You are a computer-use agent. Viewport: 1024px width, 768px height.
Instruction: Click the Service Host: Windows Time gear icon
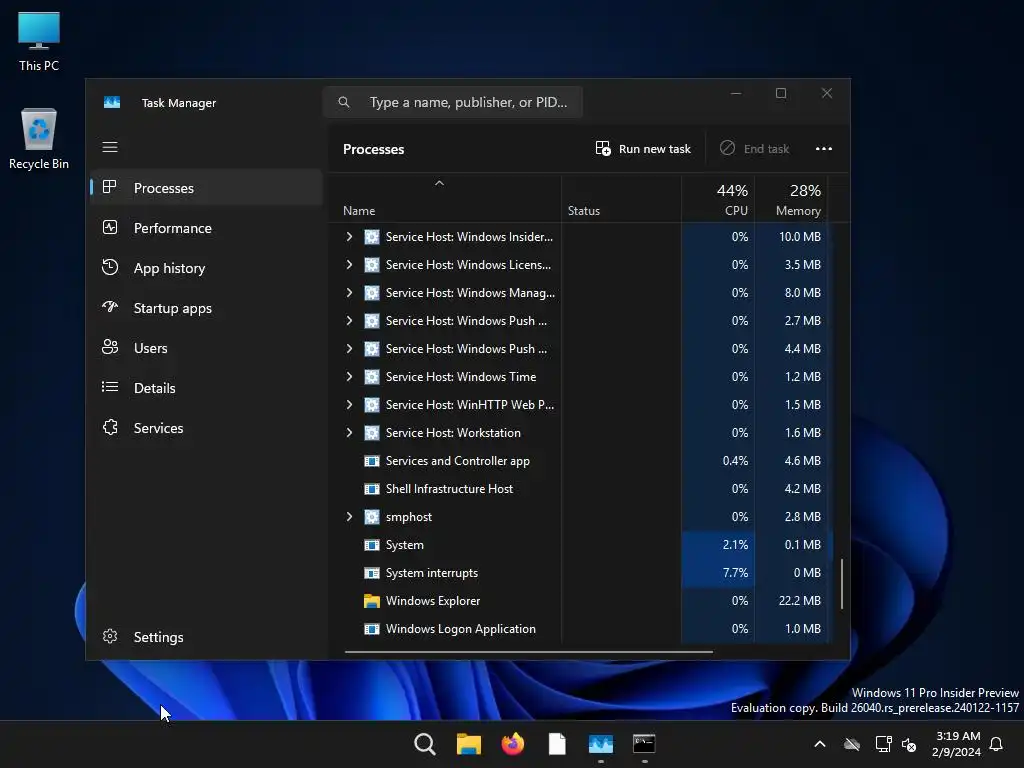(372, 377)
